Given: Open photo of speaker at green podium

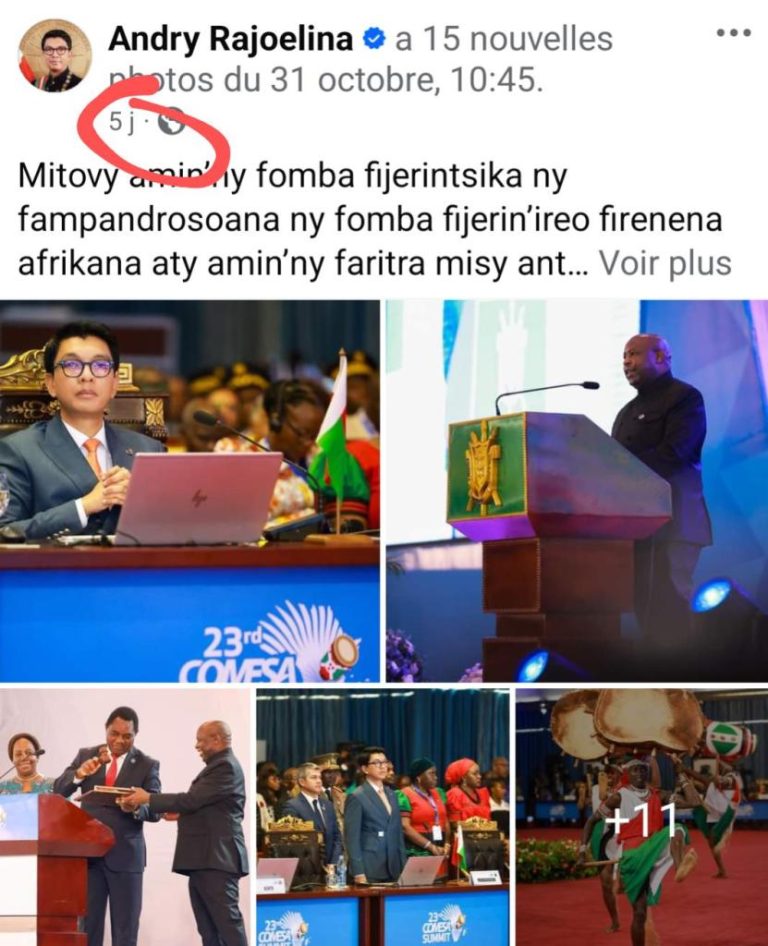Looking at the screenshot, I should pos(577,490).
